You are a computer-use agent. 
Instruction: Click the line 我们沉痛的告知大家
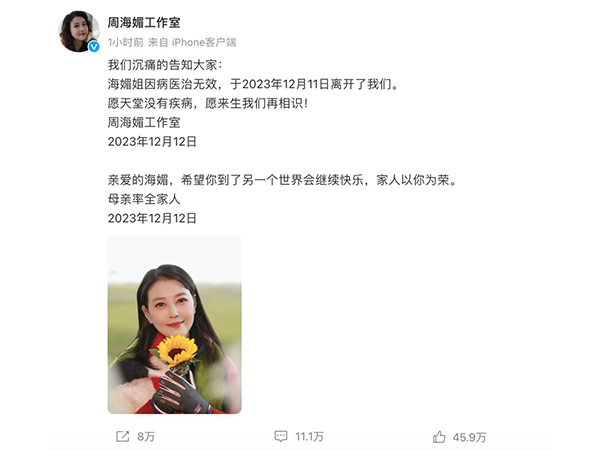pos(165,65)
